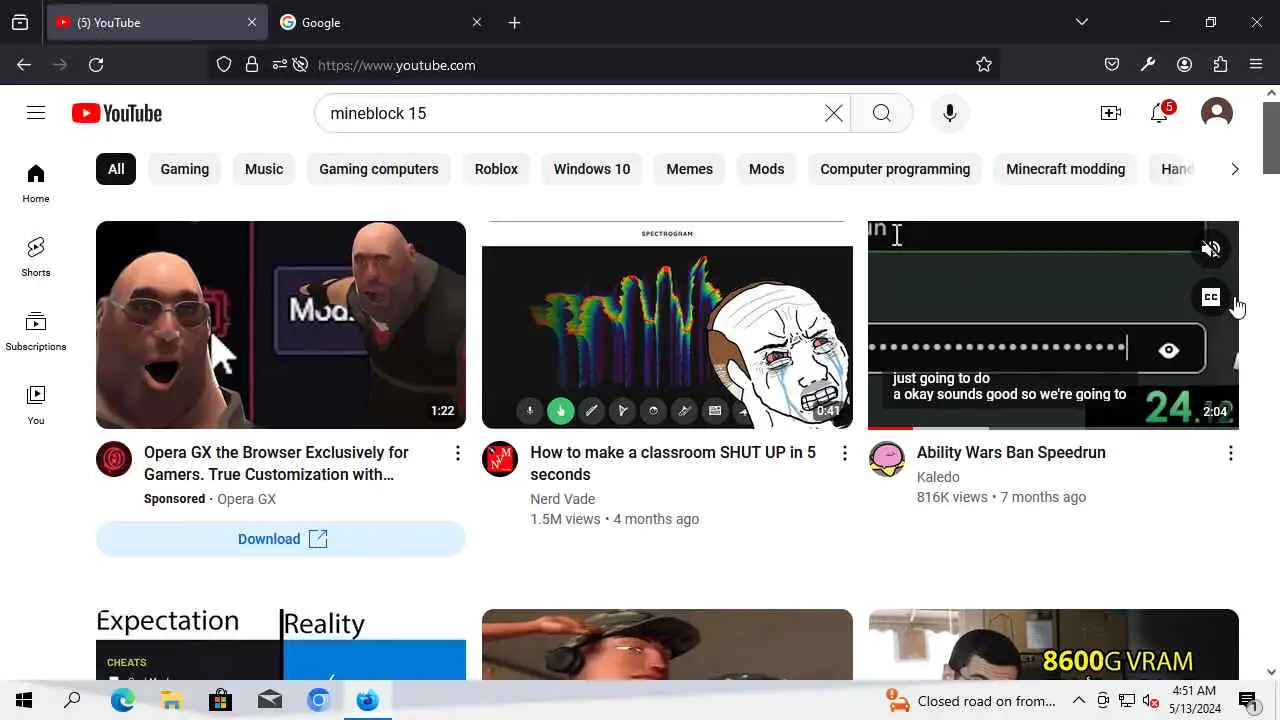Show more category chips with right arrow

1234,169
